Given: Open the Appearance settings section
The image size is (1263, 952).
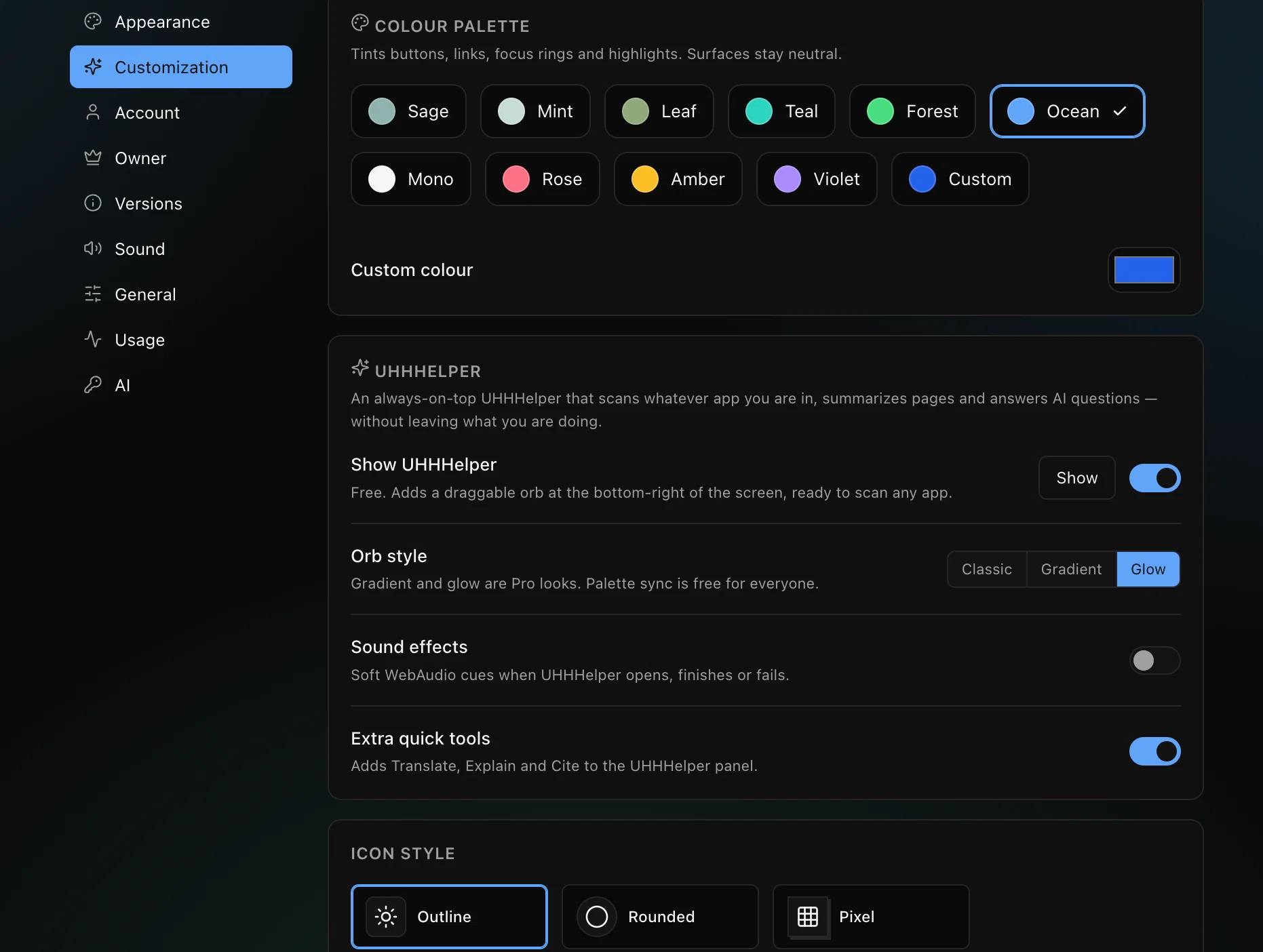Looking at the screenshot, I should [180, 22].
